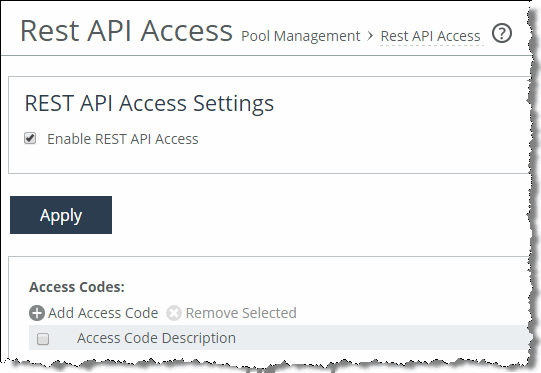The width and height of the screenshot is (541, 373).
Task: Open the Rest API Access breadcrumb link
Action: (430, 36)
